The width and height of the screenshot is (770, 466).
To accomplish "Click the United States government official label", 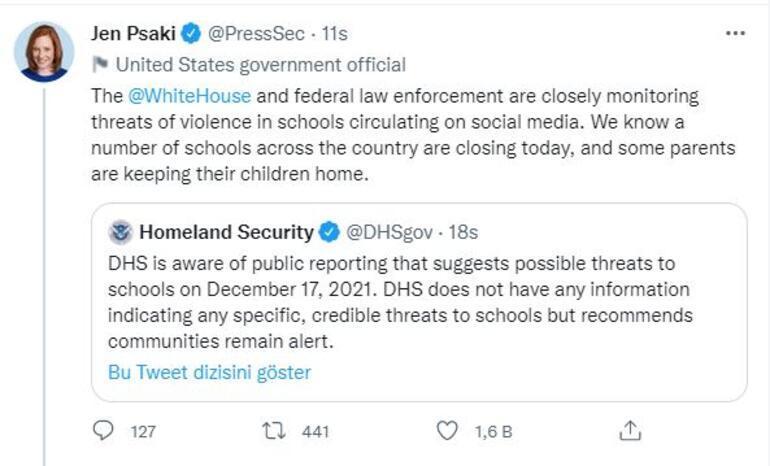I will click(x=260, y=65).
